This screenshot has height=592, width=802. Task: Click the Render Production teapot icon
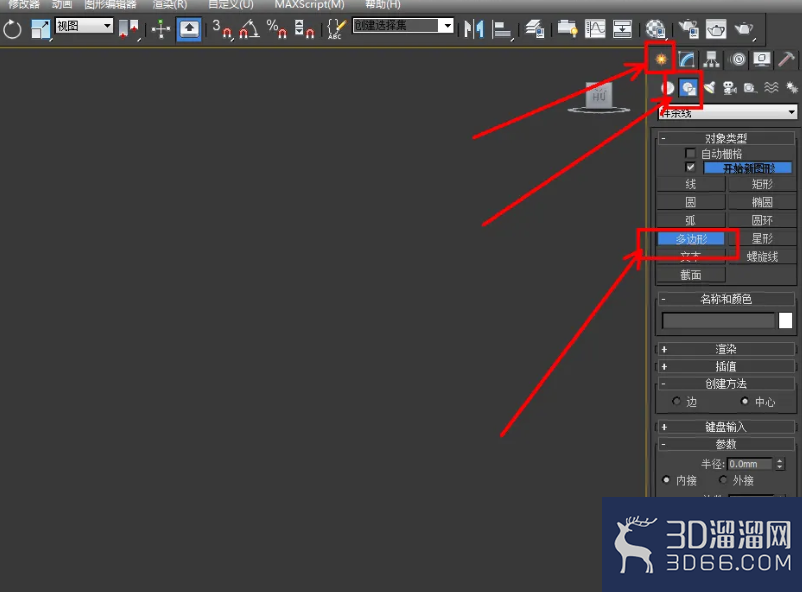pyautogui.click(x=745, y=29)
